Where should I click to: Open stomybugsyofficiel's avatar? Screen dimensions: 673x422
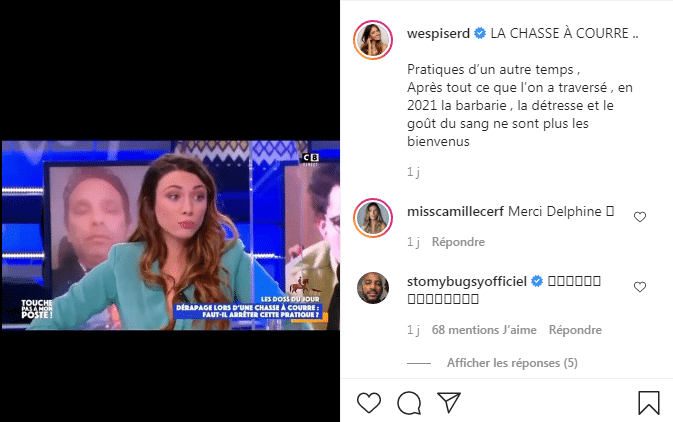[x=373, y=288]
